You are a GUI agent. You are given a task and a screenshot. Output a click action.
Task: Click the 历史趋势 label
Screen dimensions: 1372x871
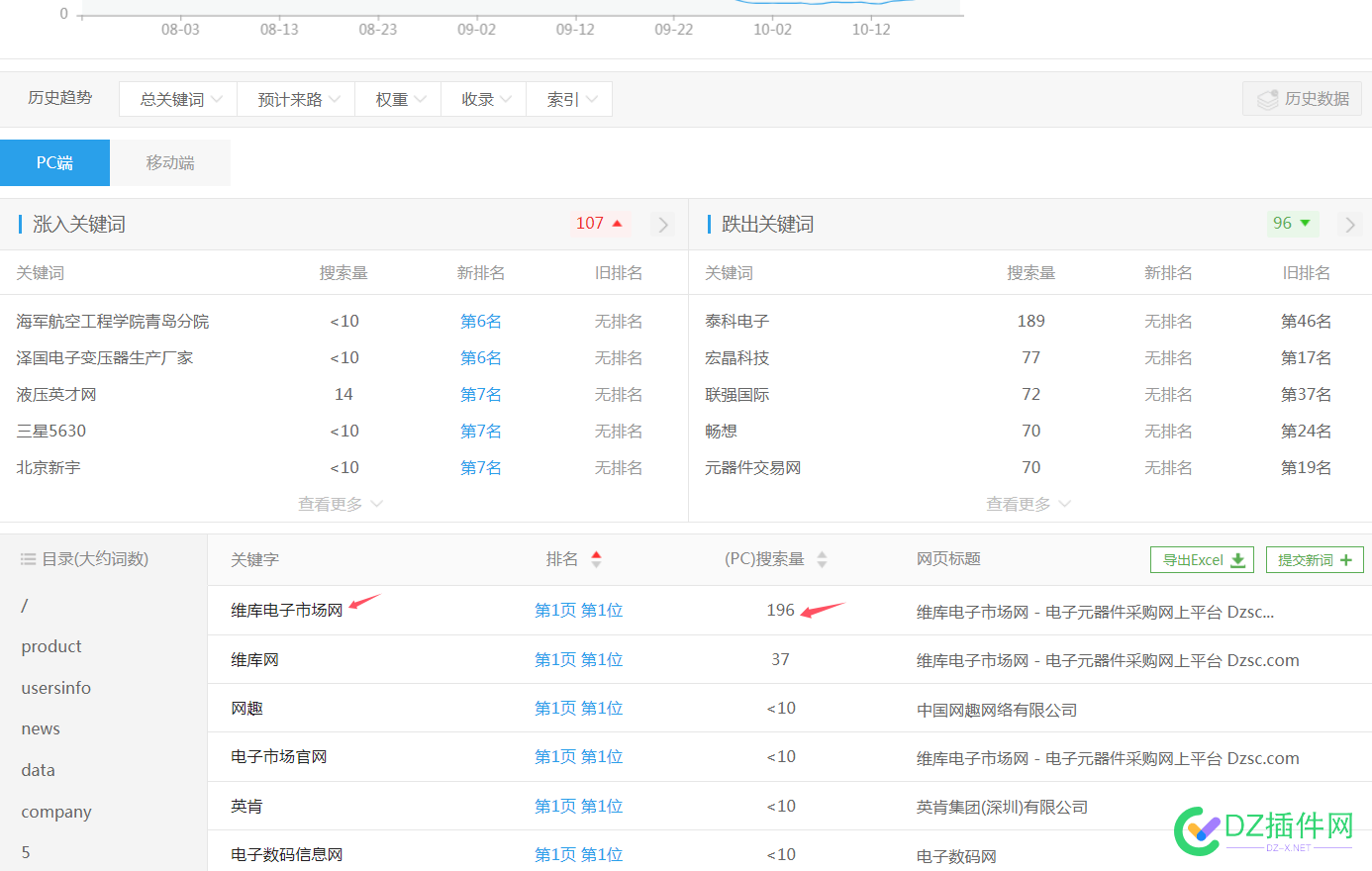(60, 98)
